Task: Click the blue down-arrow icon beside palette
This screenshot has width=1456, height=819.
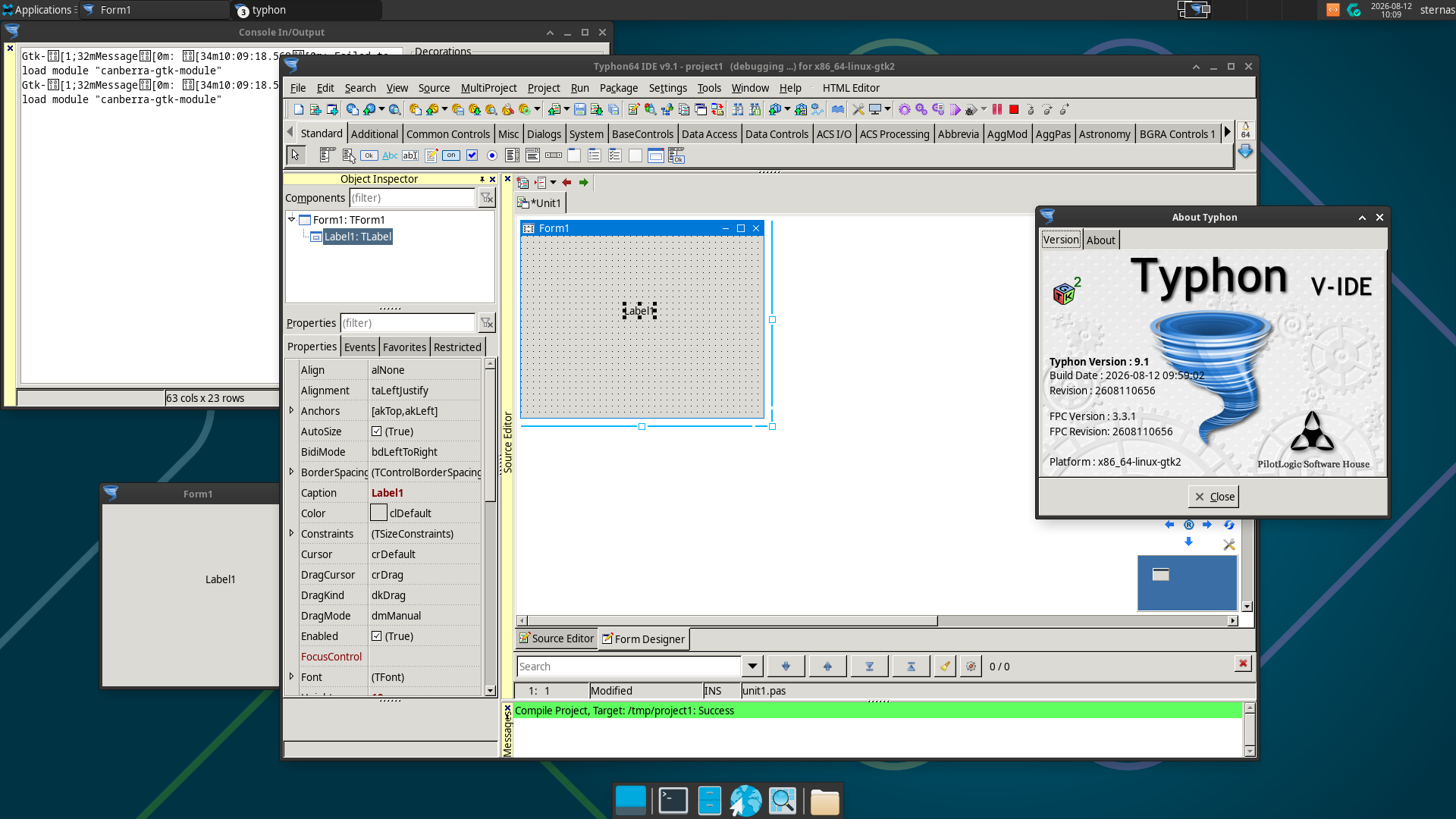Action: point(1245,151)
